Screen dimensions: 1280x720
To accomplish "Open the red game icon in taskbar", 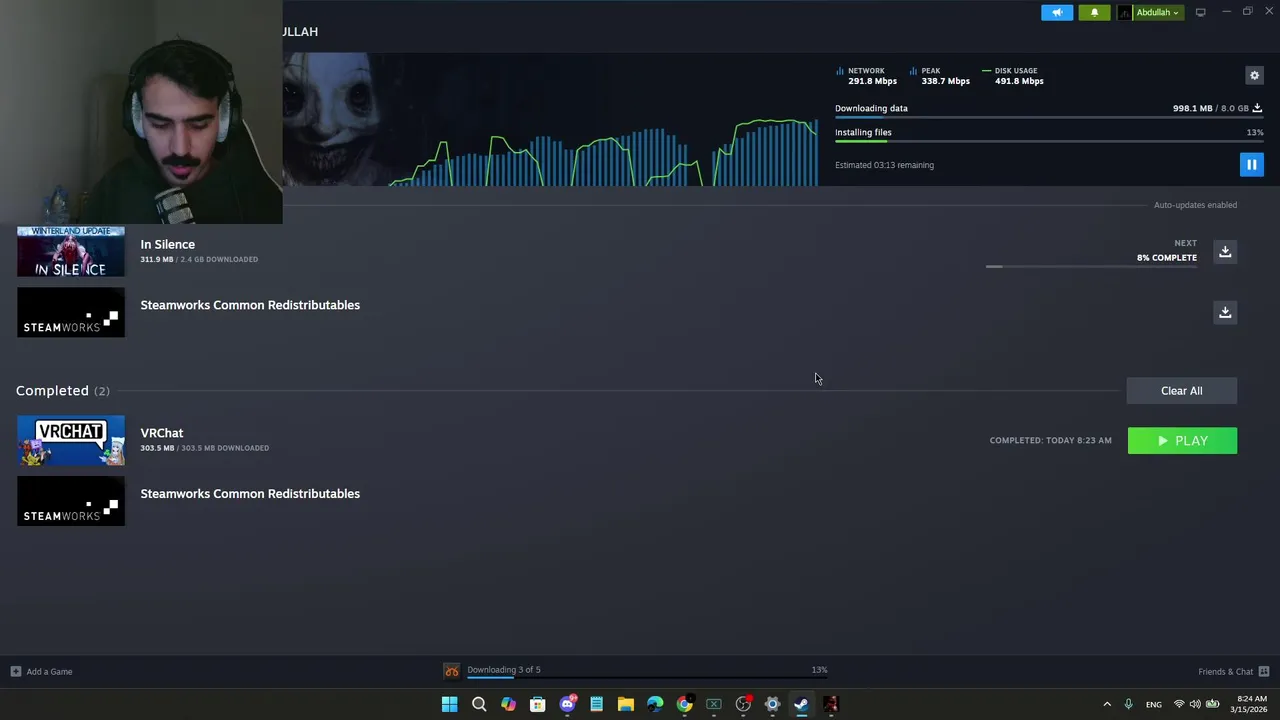I will pos(831,704).
